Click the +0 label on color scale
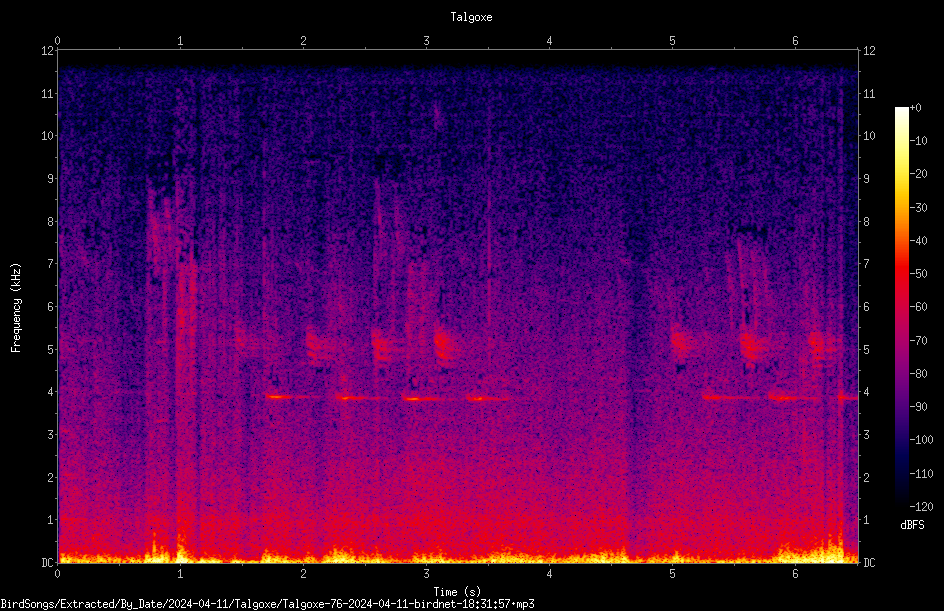Screen dimensions: 944x611 (x=915, y=108)
